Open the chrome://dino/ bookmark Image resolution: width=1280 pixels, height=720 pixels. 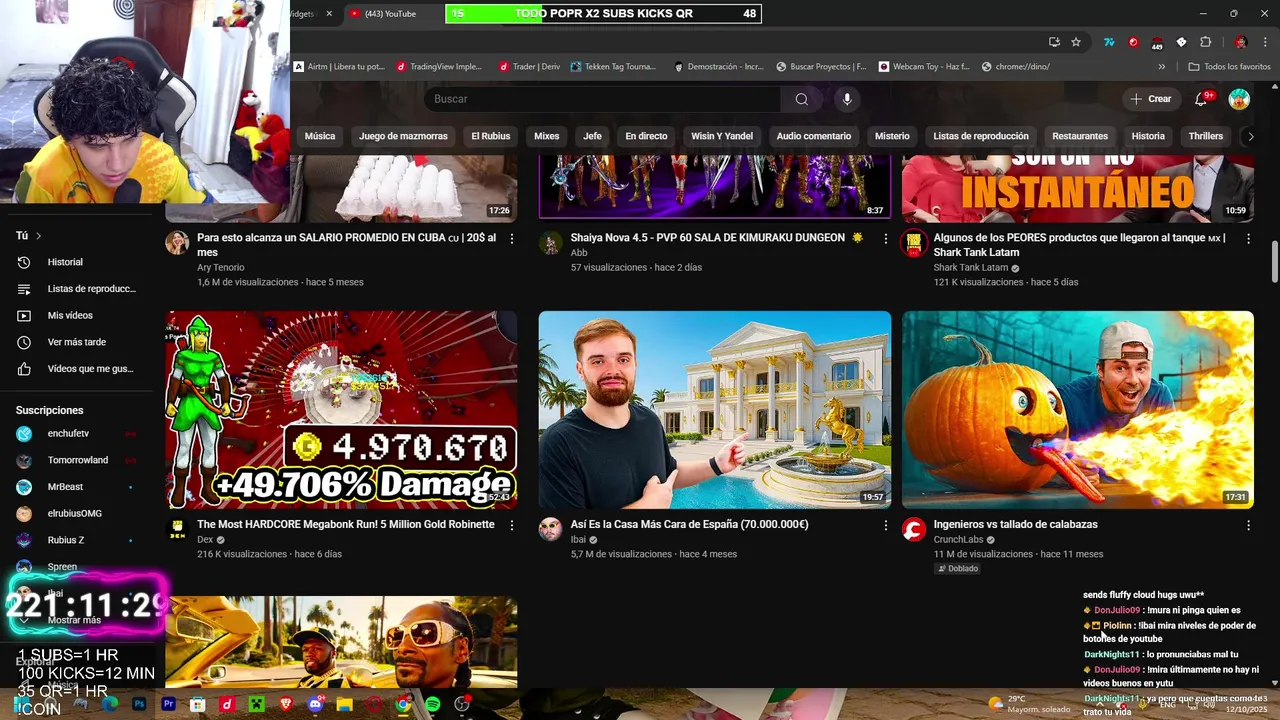1016,67
